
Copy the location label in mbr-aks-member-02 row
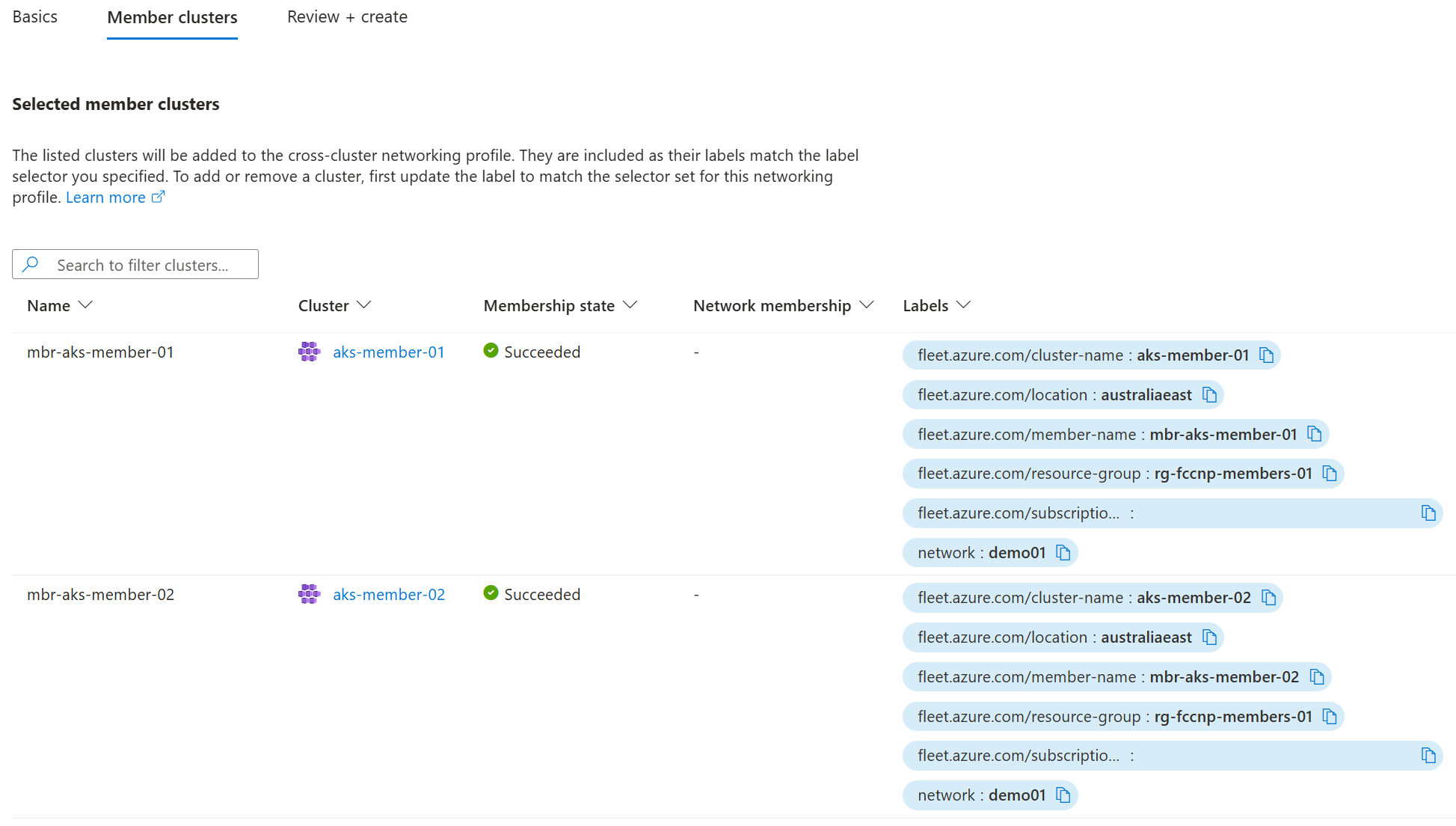tap(1209, 637)
